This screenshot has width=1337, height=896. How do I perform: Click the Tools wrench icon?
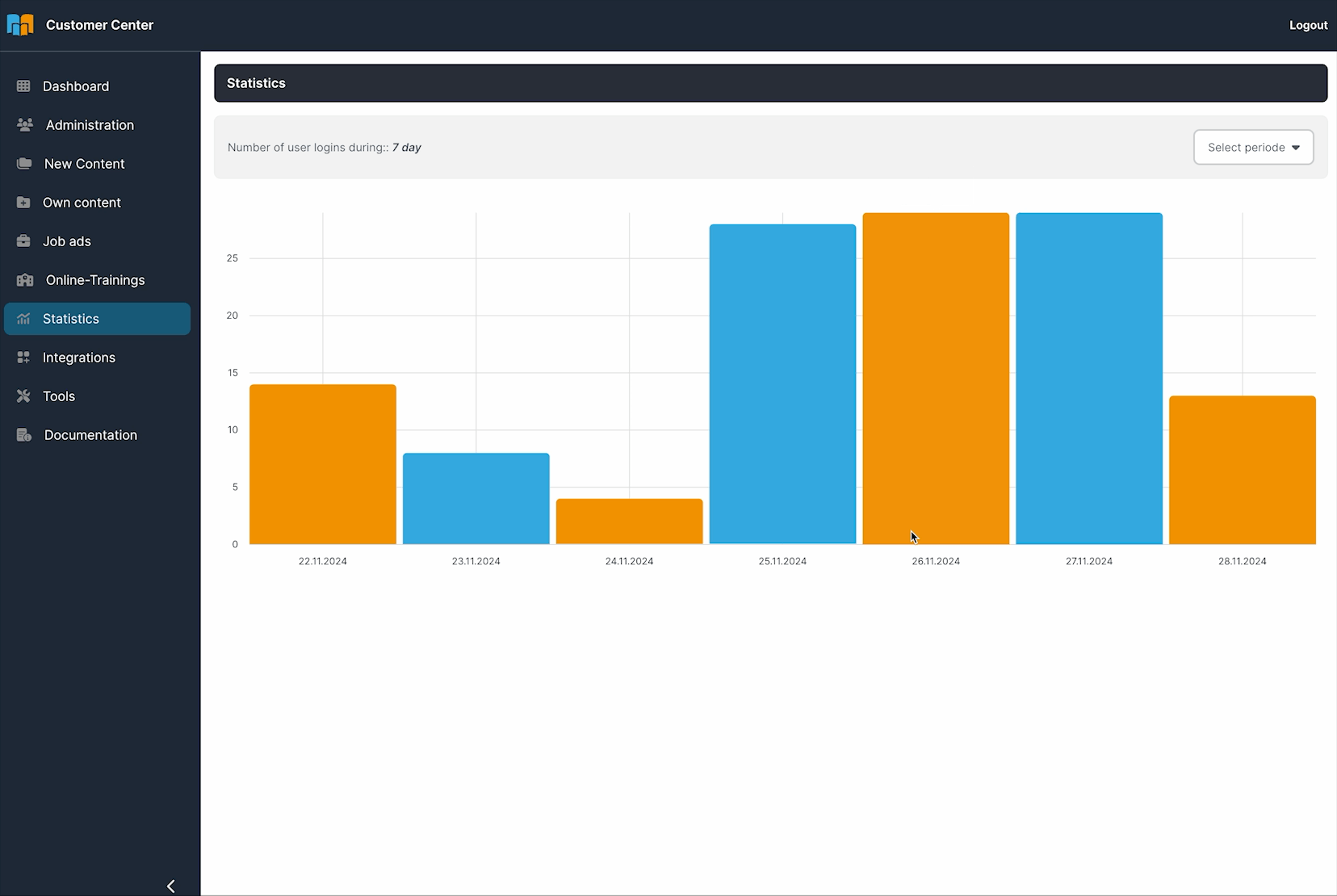(23, 396)
